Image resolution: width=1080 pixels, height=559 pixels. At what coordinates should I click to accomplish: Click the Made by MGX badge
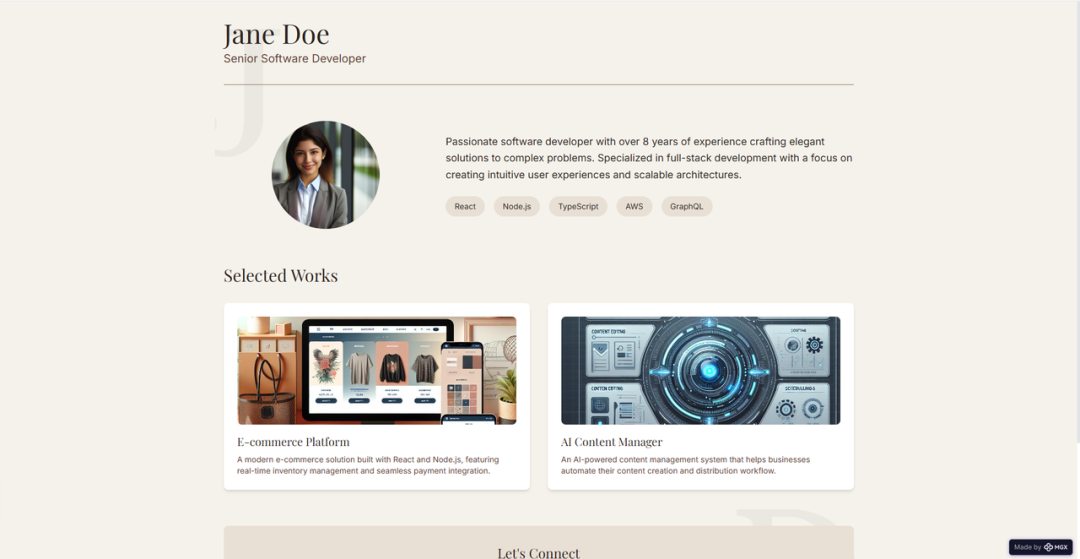click(x=1041, y=547)
